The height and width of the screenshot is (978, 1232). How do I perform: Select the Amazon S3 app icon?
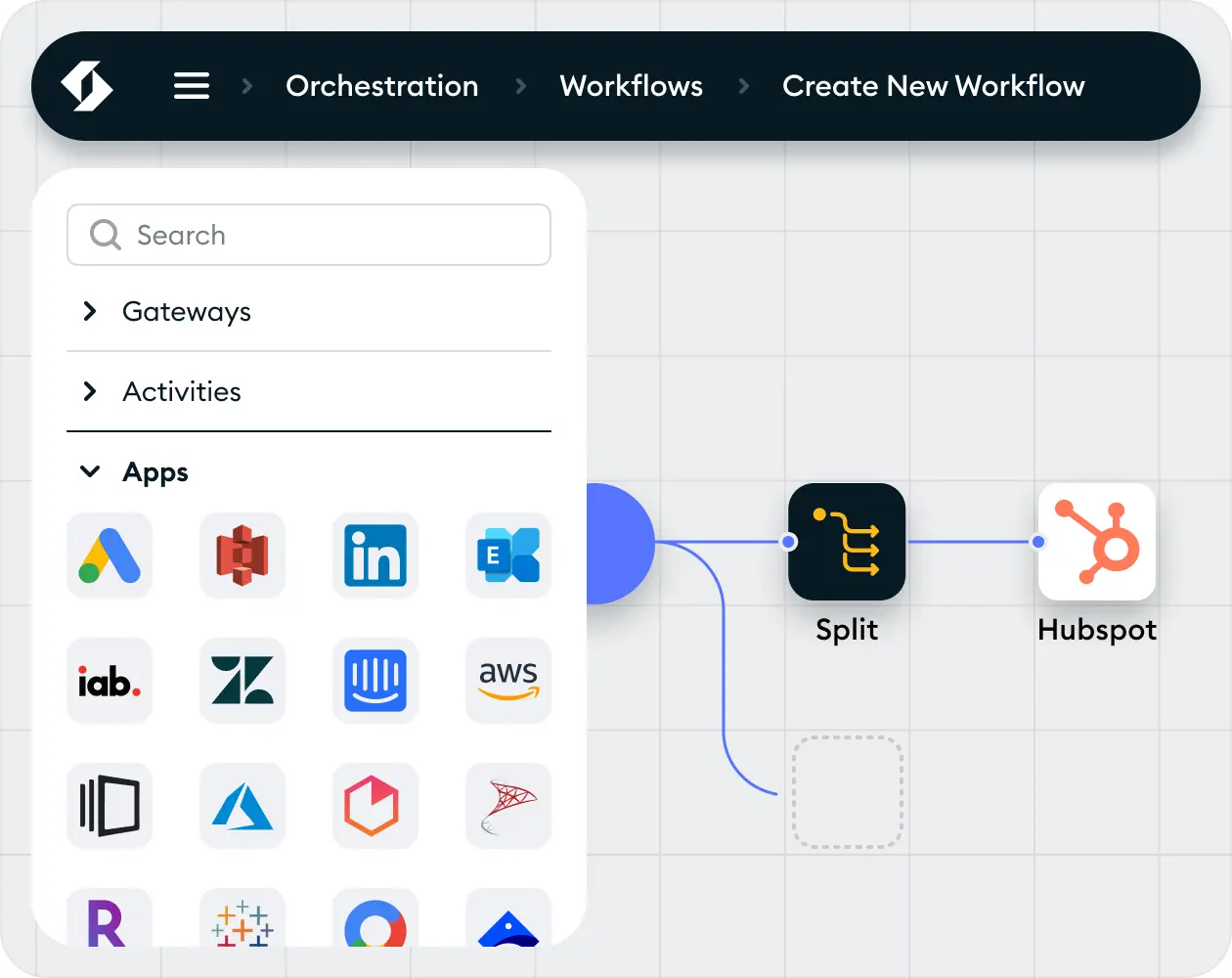pyautogui.click(x=242, y=556)
